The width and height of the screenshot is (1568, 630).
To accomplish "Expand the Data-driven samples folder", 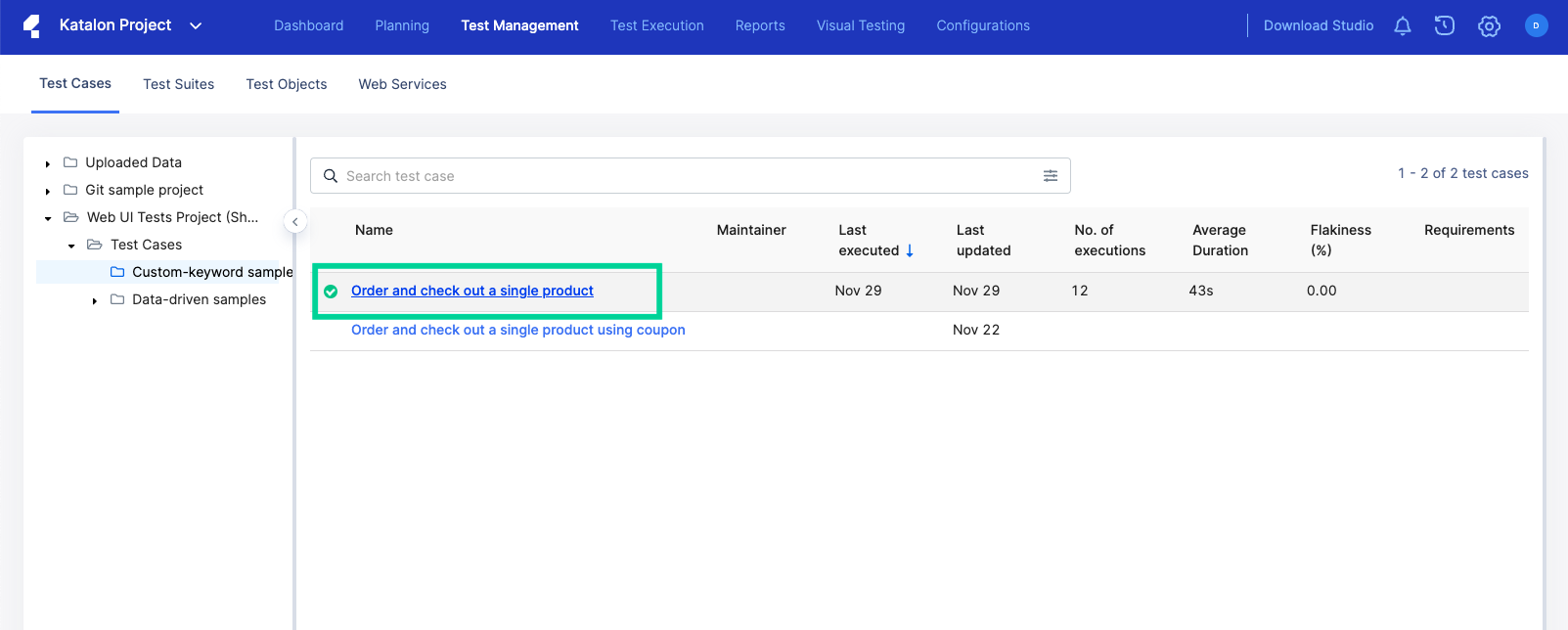I will tap(95, 301).
